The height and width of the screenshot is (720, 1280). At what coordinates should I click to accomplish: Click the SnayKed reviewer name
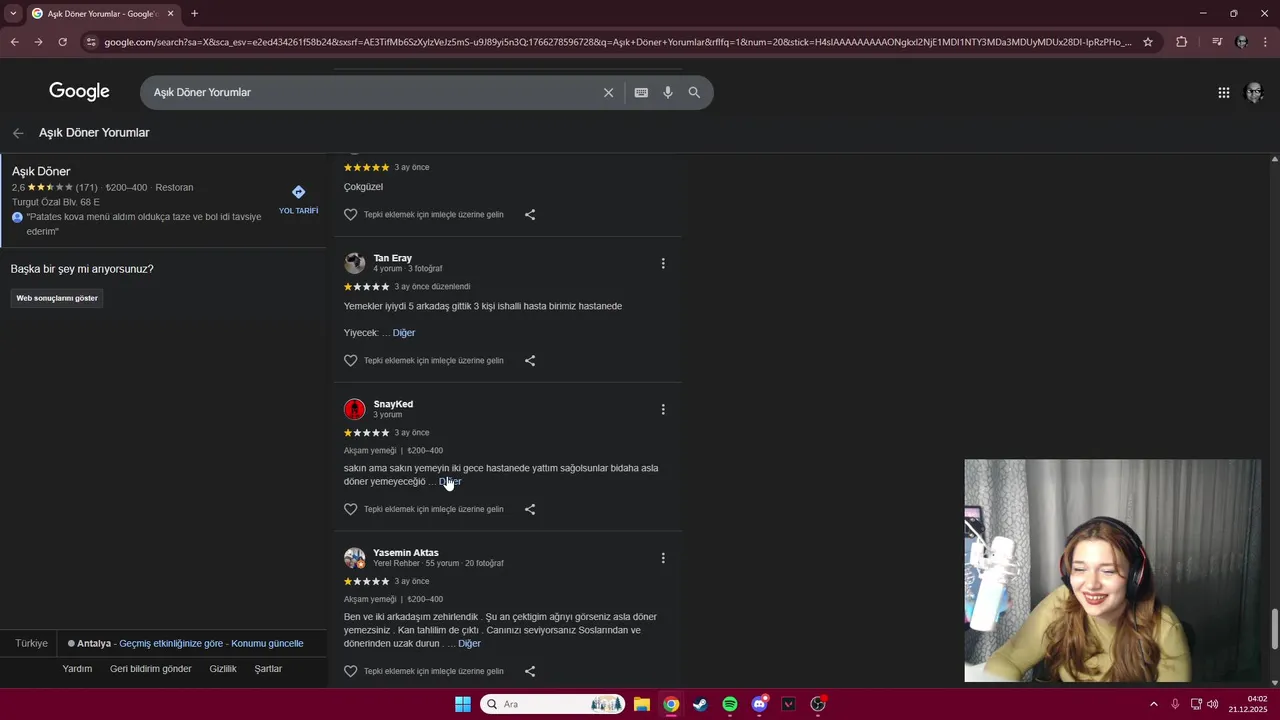pyautogui.click(x=393, y=404)
